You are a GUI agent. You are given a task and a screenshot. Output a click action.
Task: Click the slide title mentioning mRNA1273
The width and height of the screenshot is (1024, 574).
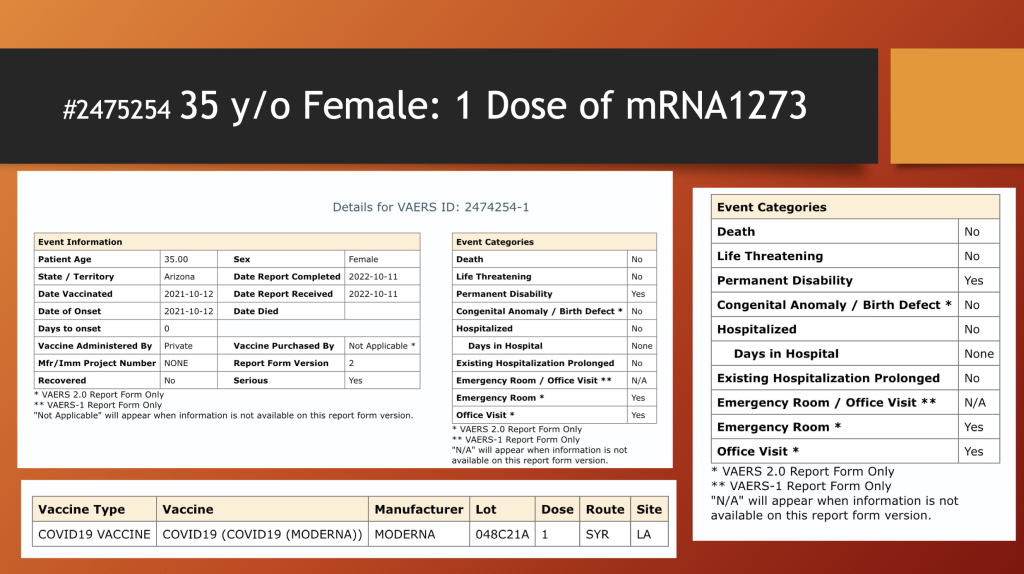(434, 107)
